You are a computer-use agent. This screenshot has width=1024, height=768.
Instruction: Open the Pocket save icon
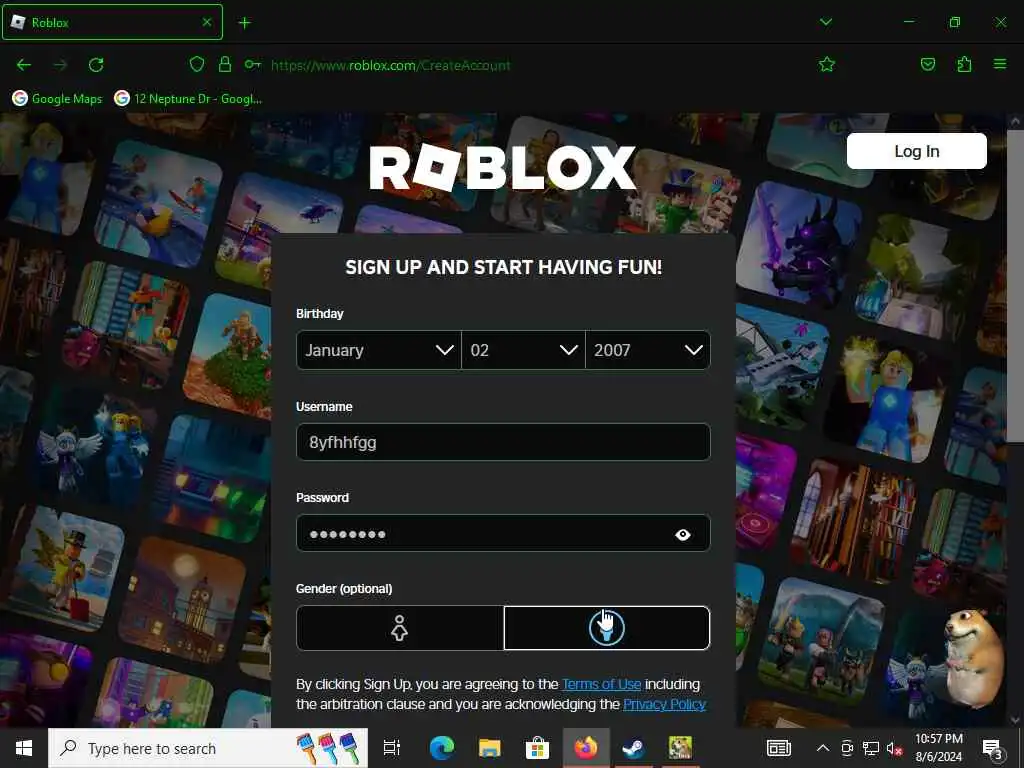pyautogui.click(x=927, y=64)
